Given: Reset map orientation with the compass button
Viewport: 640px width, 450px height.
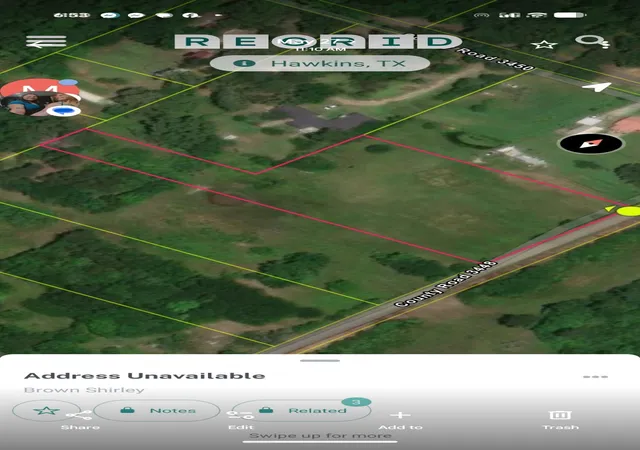Looking at the screenshot, I should coord(591,144).
